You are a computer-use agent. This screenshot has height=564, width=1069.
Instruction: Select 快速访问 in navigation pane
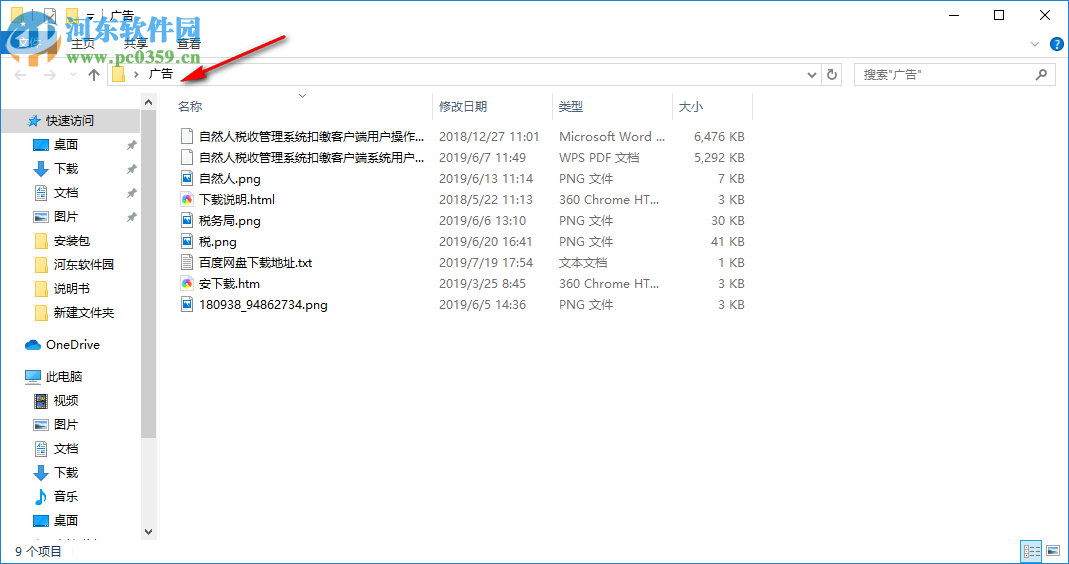click(x=70, y=121)
